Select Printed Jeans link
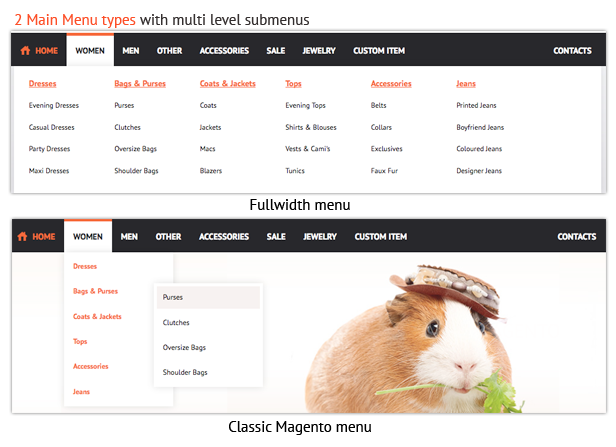Screen dimensions: 616x447 coord(476,105)
